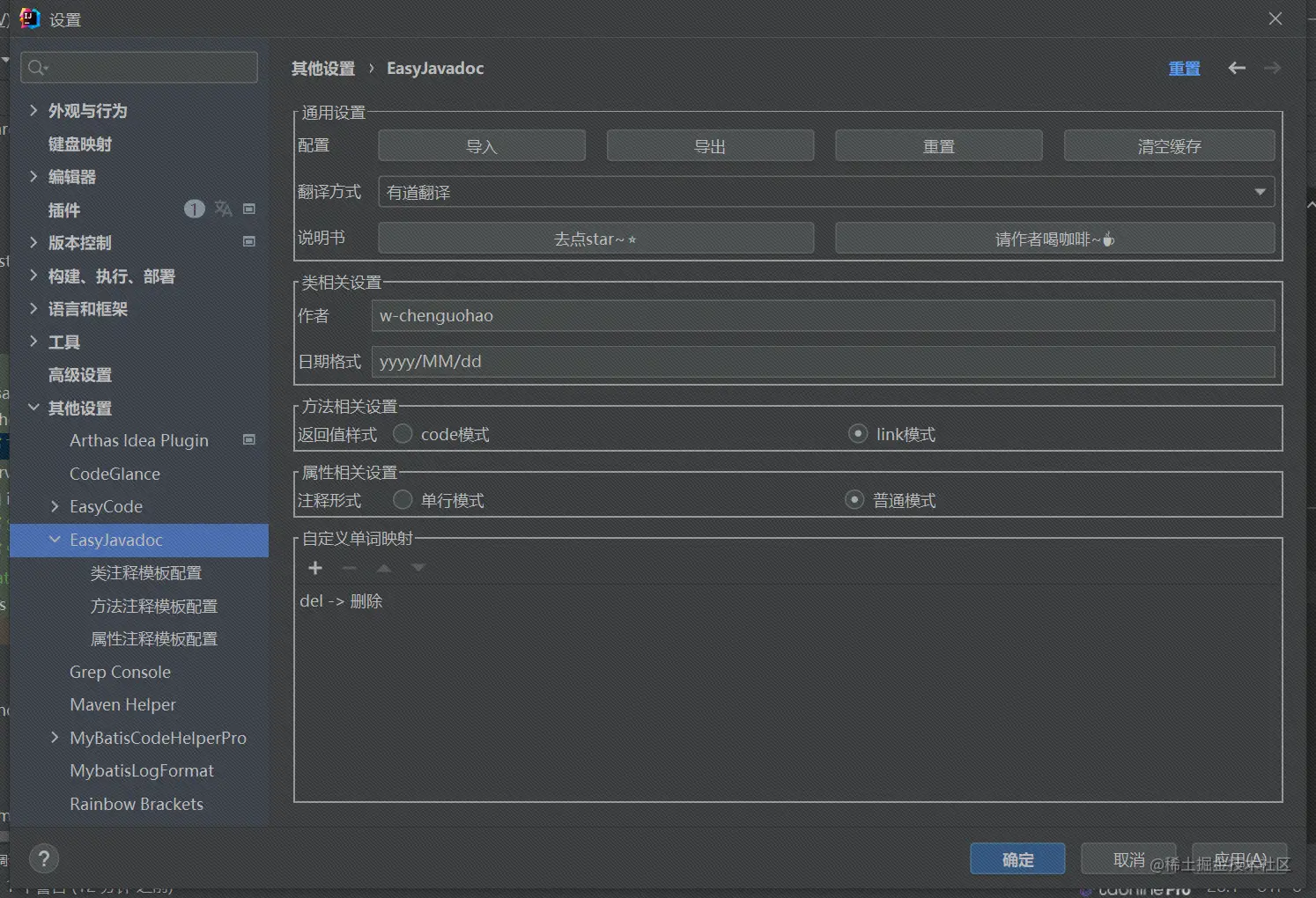Viewport: 1316px width, 898px height.
Task: Open 键盘映射 settings page
Action: pos(80,144)
